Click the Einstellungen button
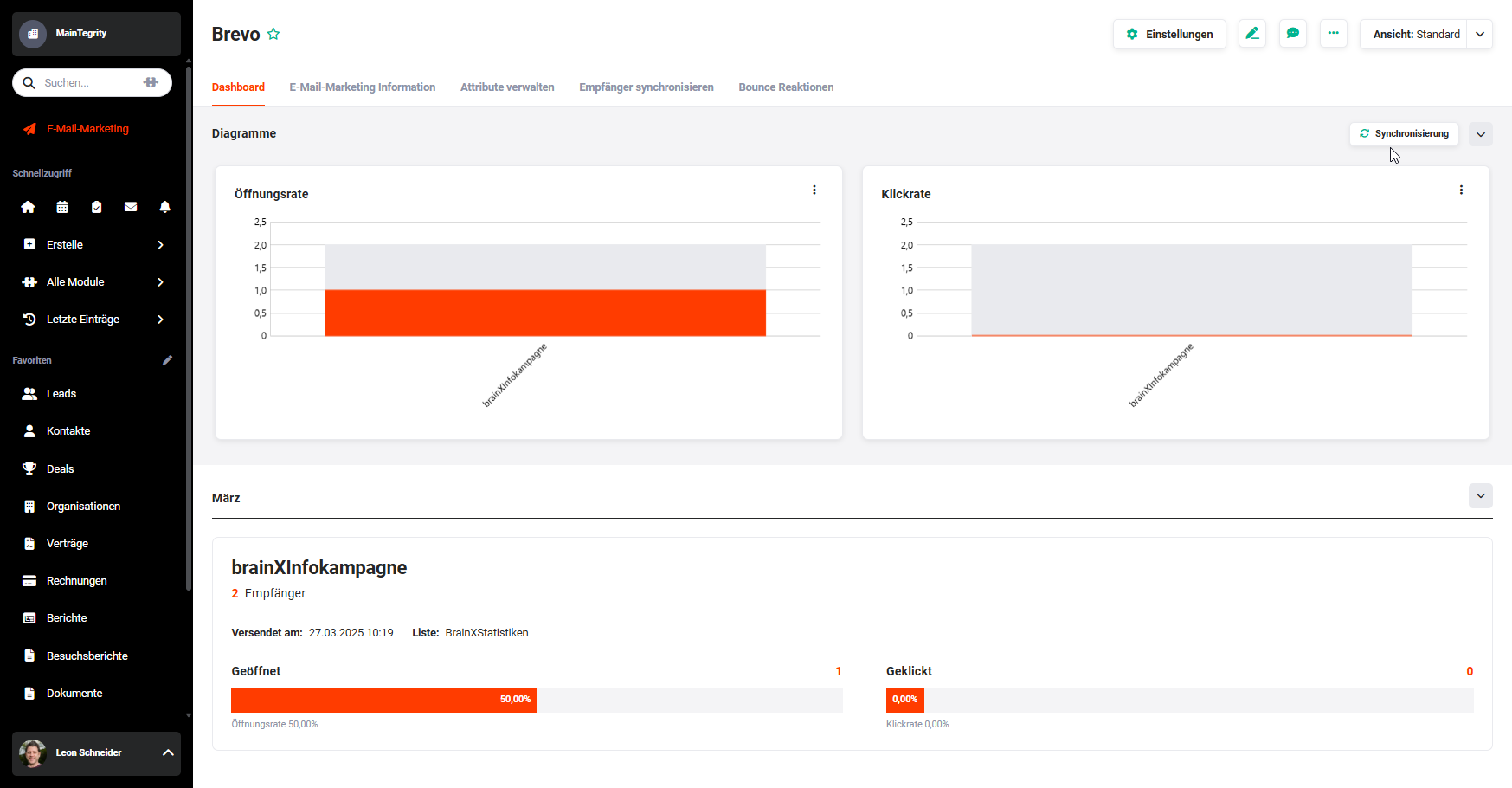 pos(1169,34)
